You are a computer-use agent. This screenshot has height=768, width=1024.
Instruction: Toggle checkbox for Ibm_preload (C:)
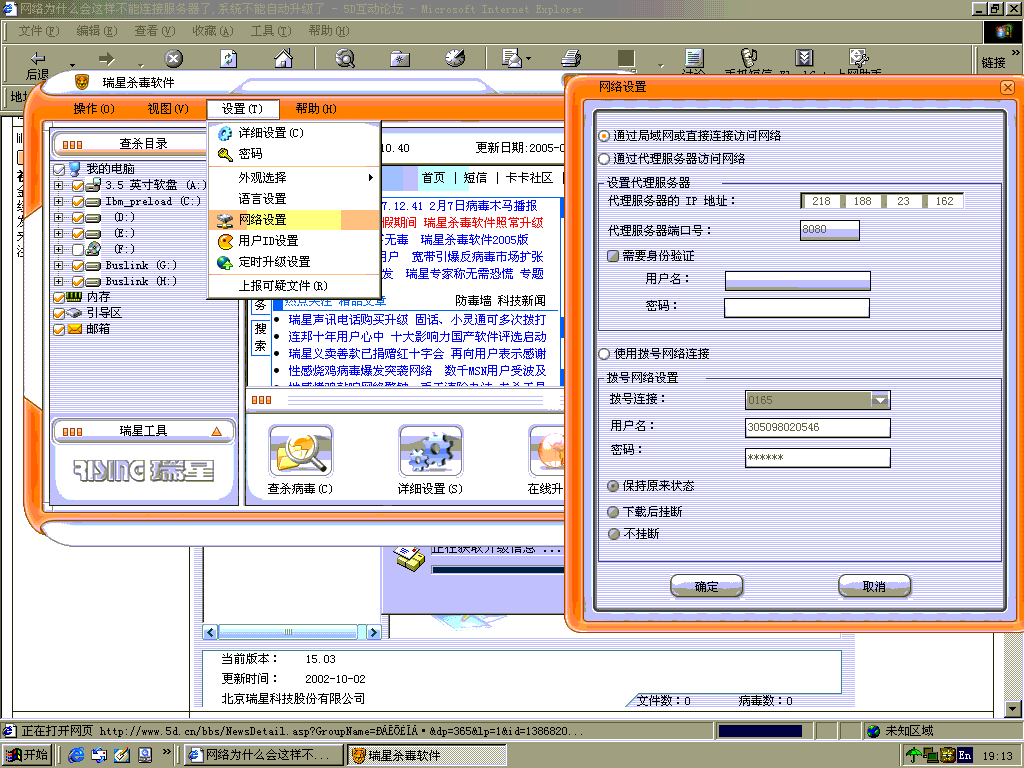pyautogui.click(x=78, y=202)
